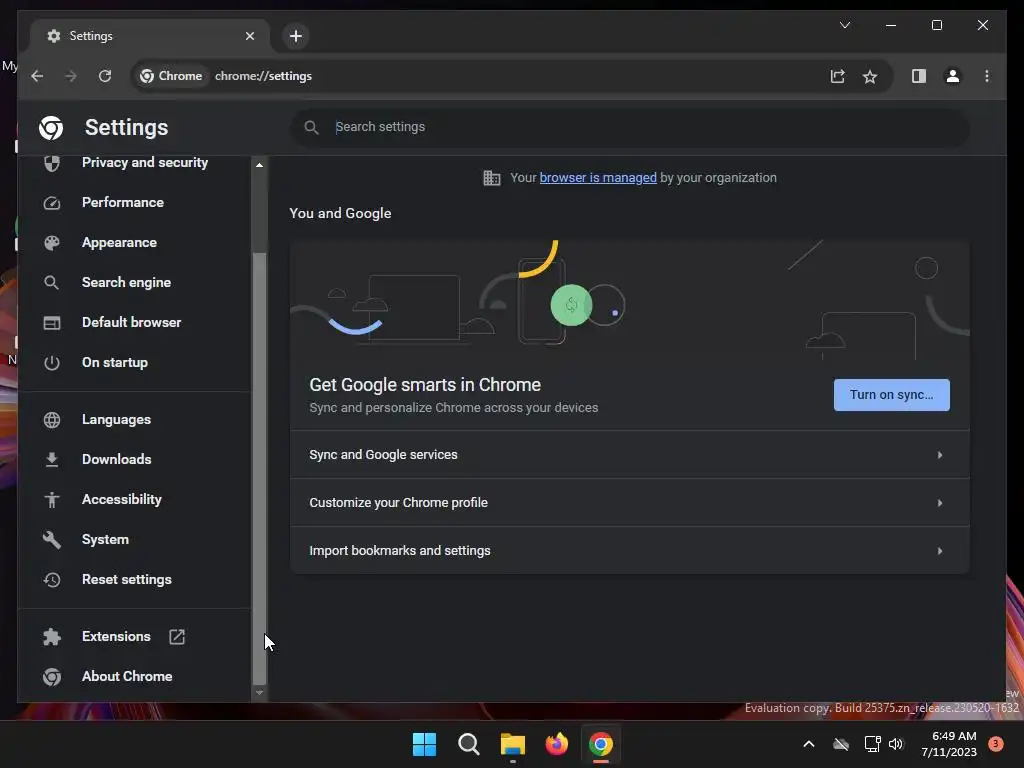The width and height of the screenshot is (1024, 768).
Task: Click the Privacy and security shield icon
Action: point(52,163)
